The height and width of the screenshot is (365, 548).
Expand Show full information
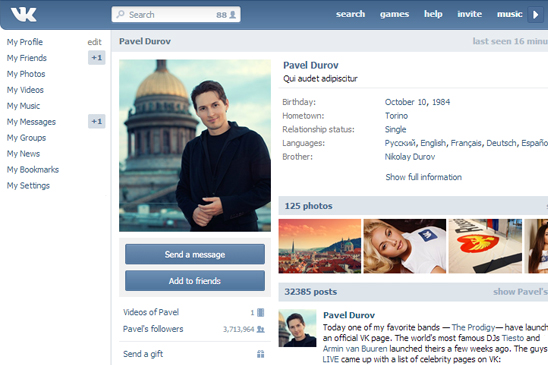[424, 177]
